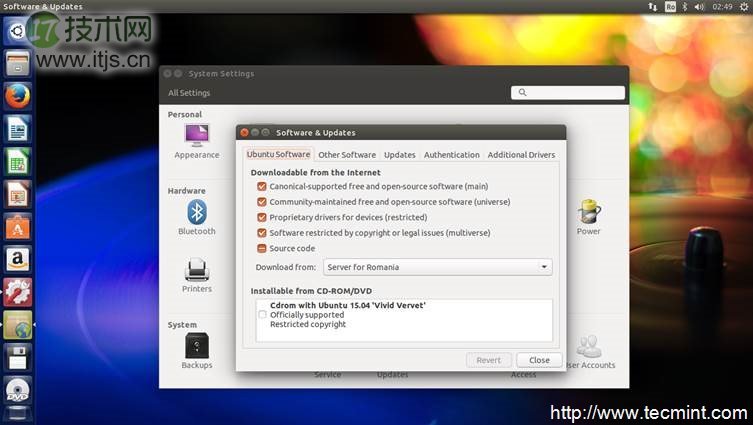This screenshot has width=753, height=425.
Task: Click the search magnifier in System Settings
Action: tap(522, 93)
